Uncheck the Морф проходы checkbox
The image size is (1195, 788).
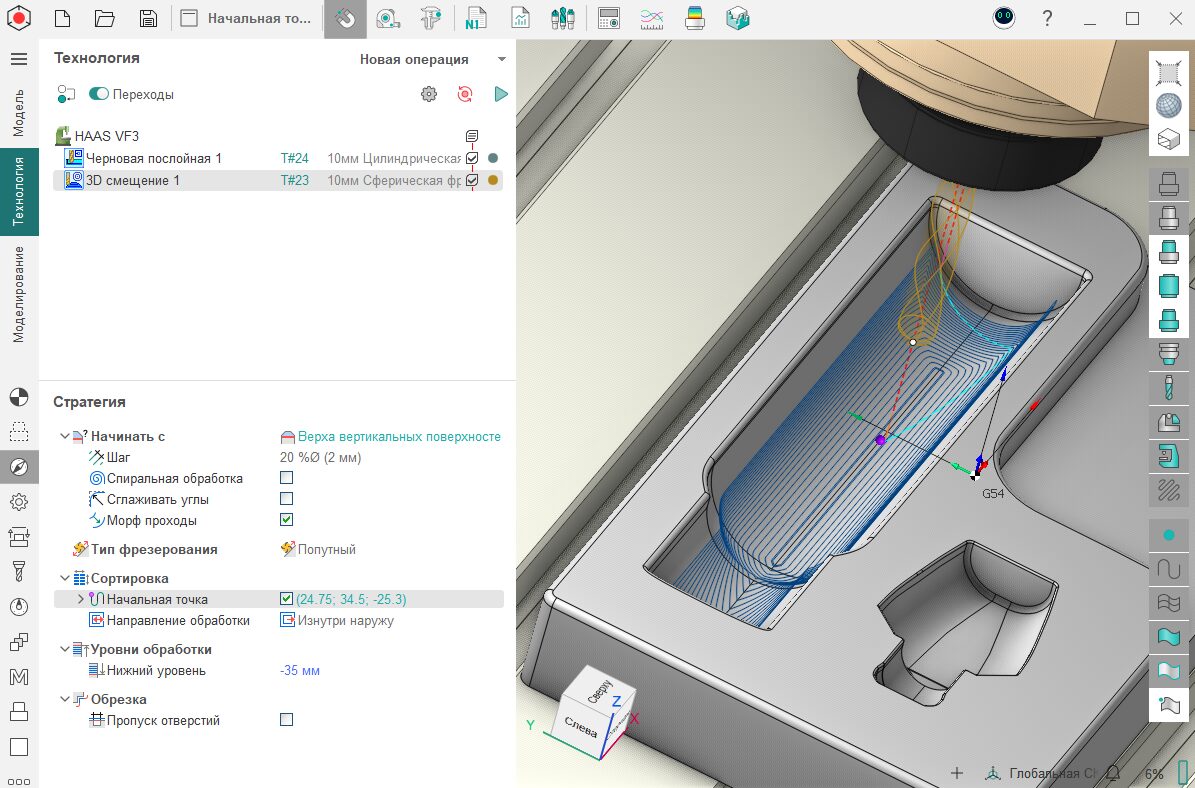tap(287, 520)
